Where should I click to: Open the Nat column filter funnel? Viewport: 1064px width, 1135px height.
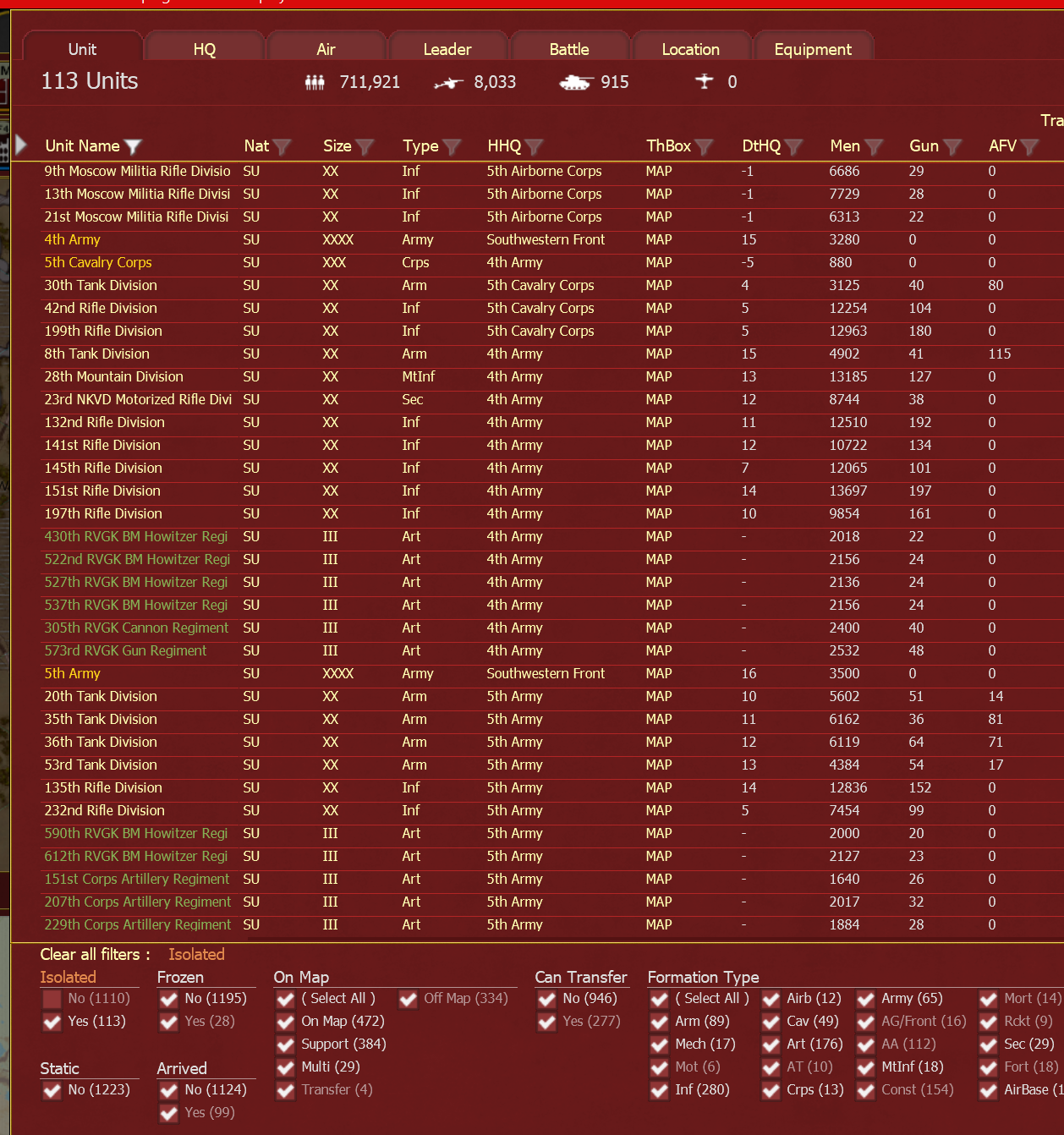coord(282,146)
